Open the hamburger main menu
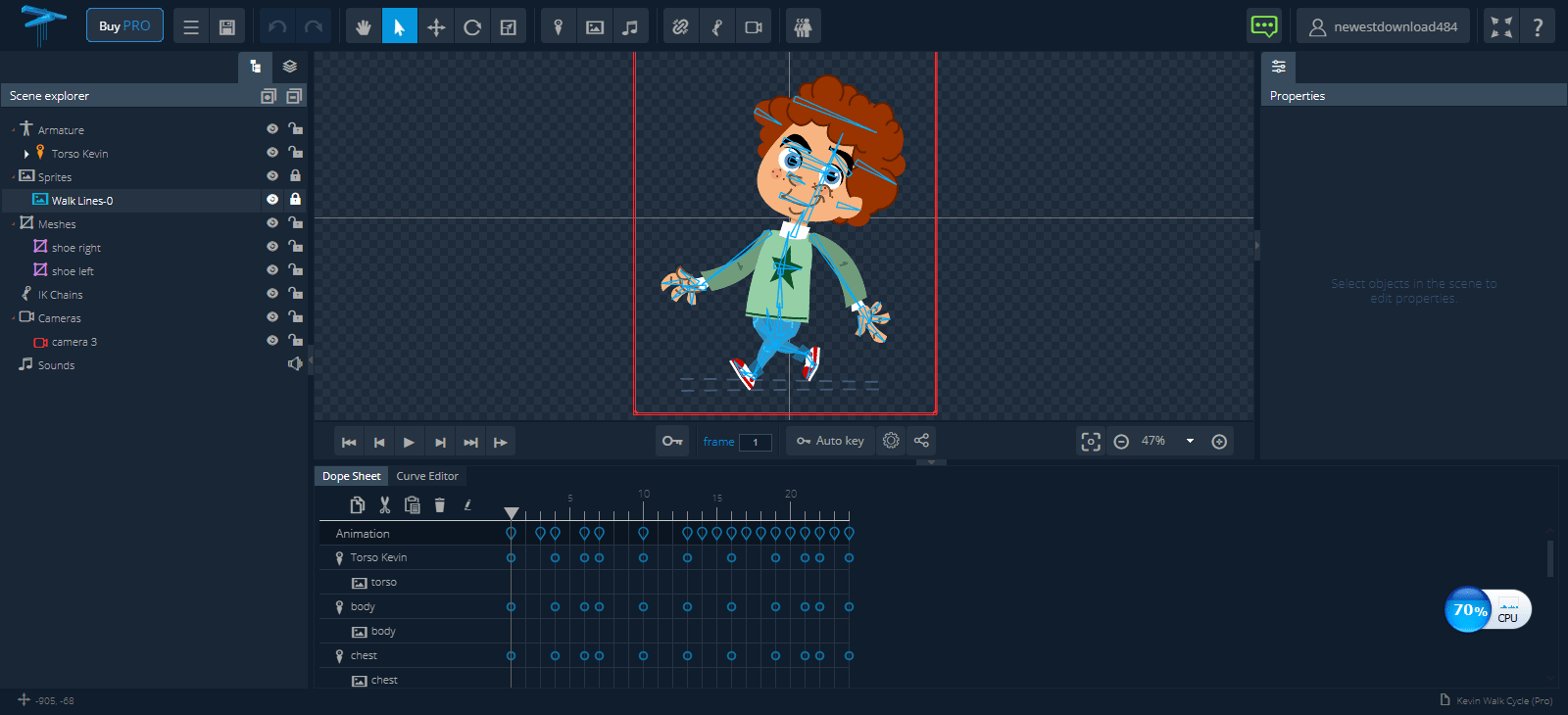 tap(191, 26)
